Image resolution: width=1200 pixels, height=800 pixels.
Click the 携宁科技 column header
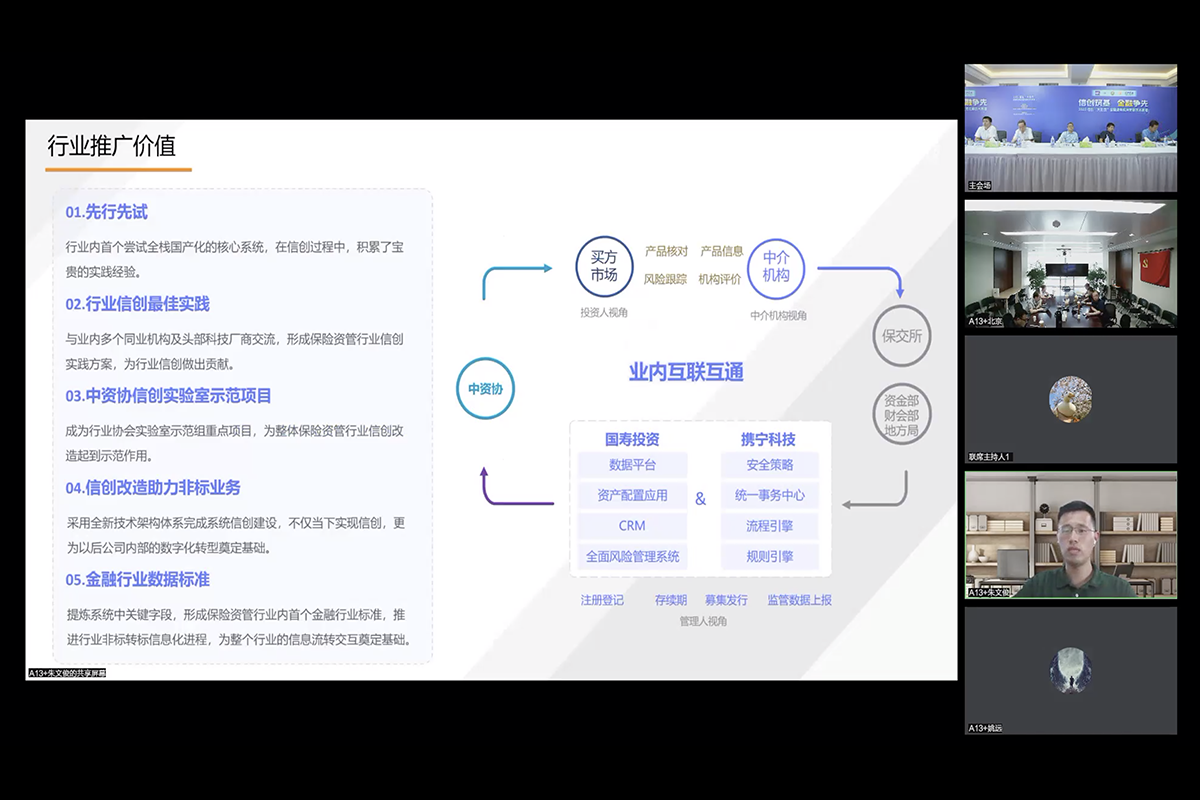[768, 440]
